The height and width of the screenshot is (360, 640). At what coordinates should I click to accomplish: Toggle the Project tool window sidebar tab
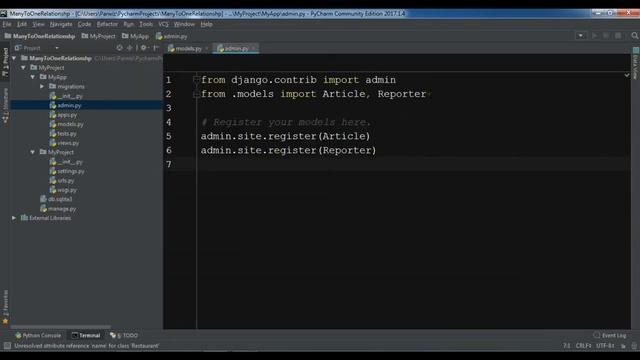(5, 62)
